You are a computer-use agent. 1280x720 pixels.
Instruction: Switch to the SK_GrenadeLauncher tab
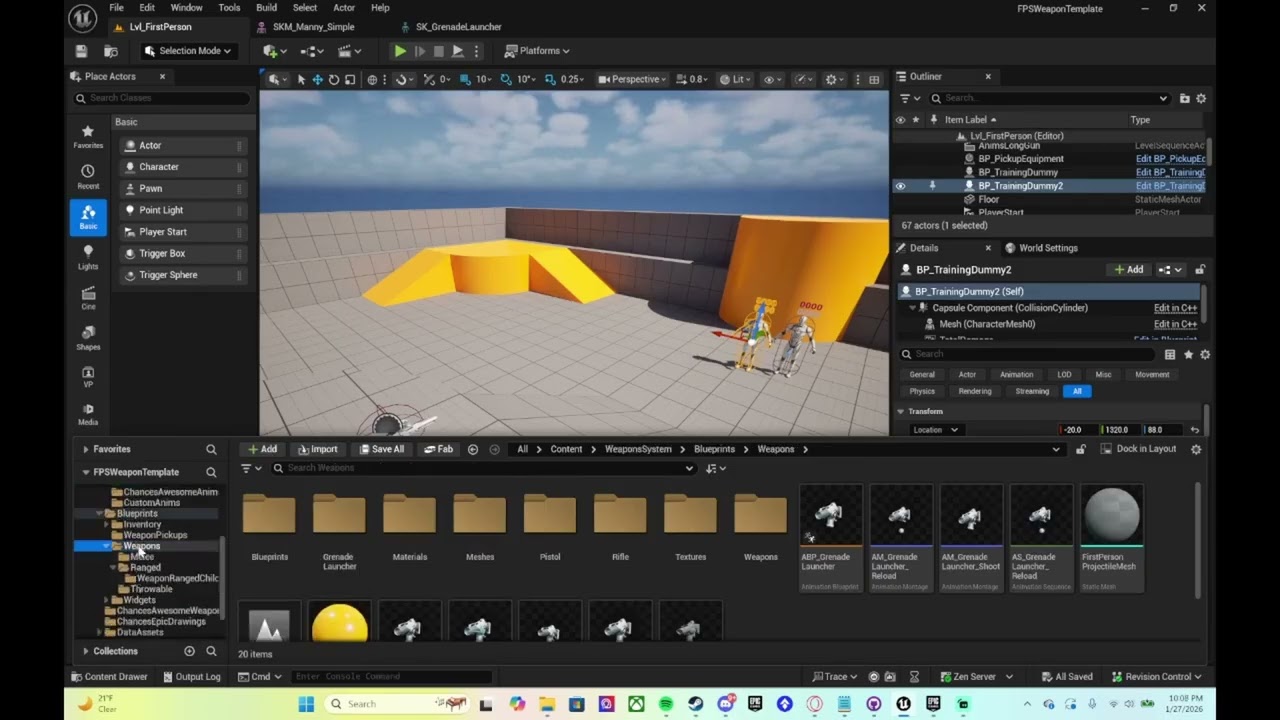[458, 27]
